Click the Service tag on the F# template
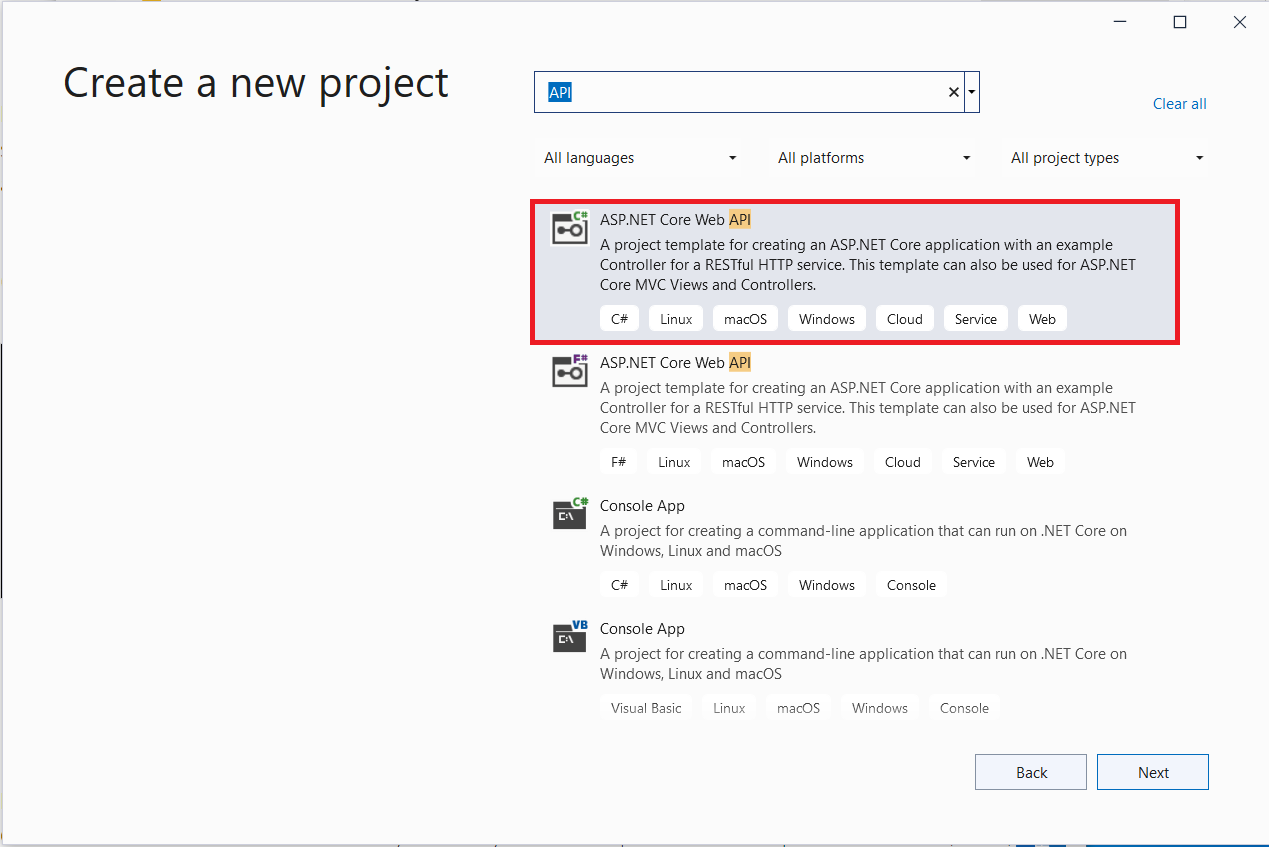 pyautogui.click(x=972, y=461)
